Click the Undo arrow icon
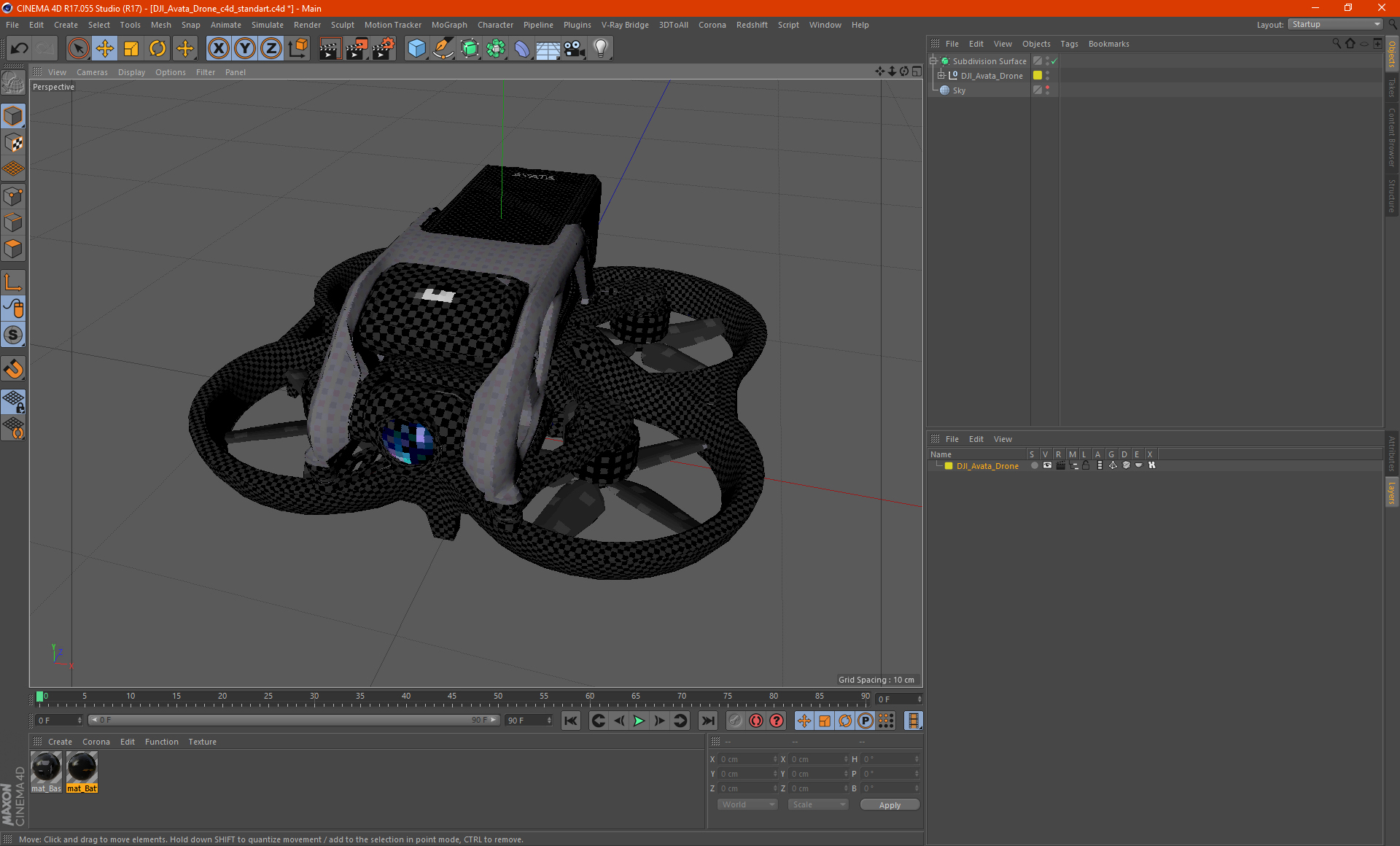 (20, 49)
